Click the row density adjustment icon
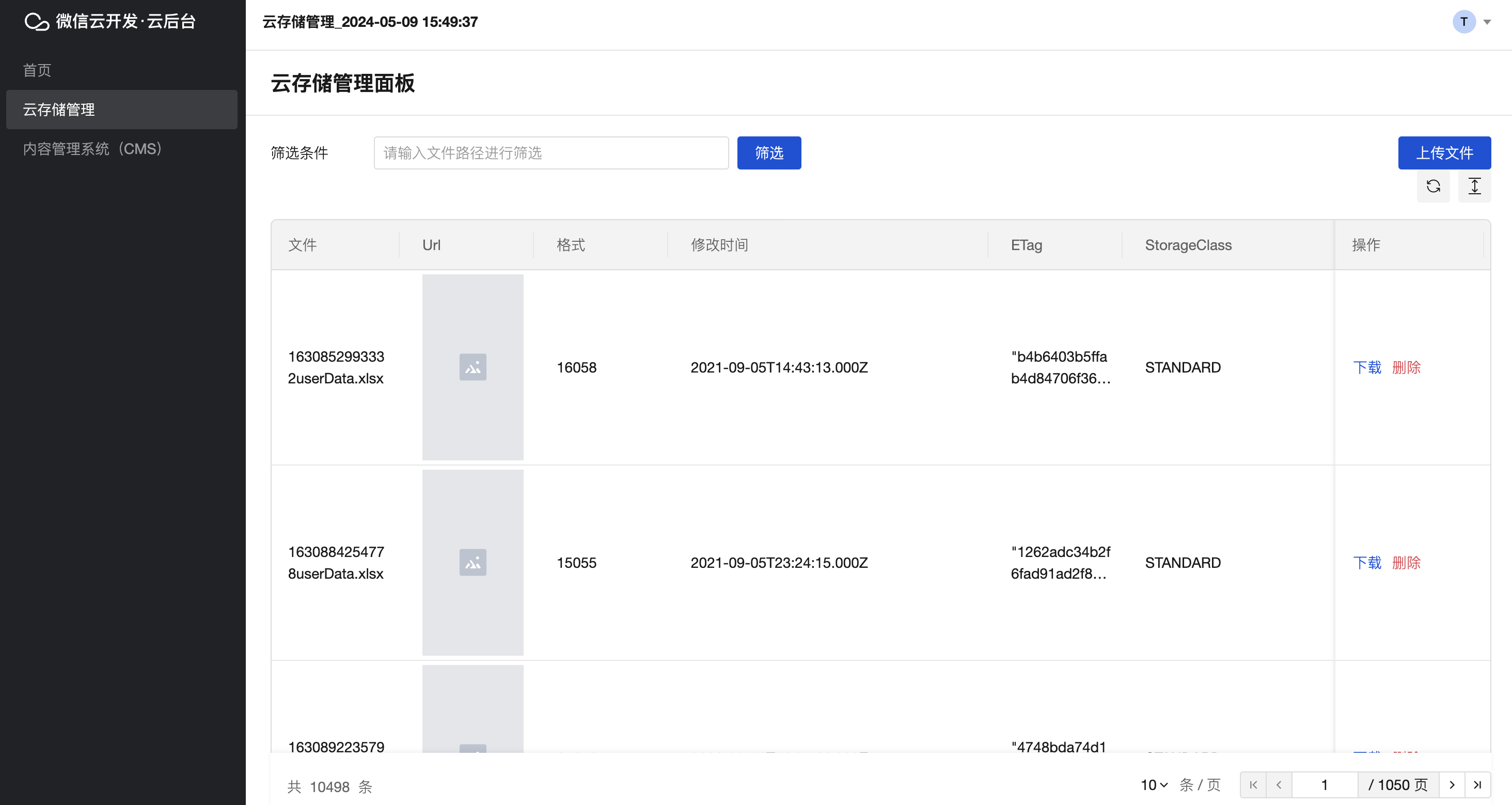The image size is (1512, 805). [x=1474, y=186]
